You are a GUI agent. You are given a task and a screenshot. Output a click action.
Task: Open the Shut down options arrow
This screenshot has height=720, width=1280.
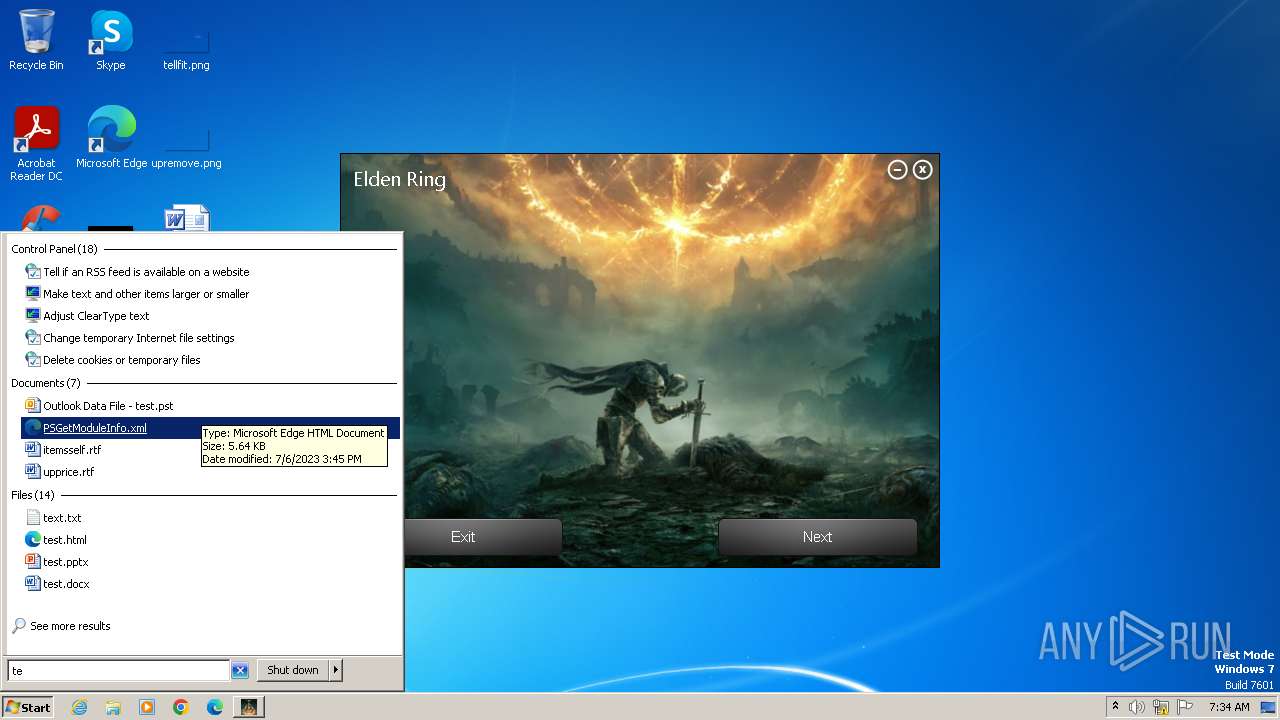[336, 670]
